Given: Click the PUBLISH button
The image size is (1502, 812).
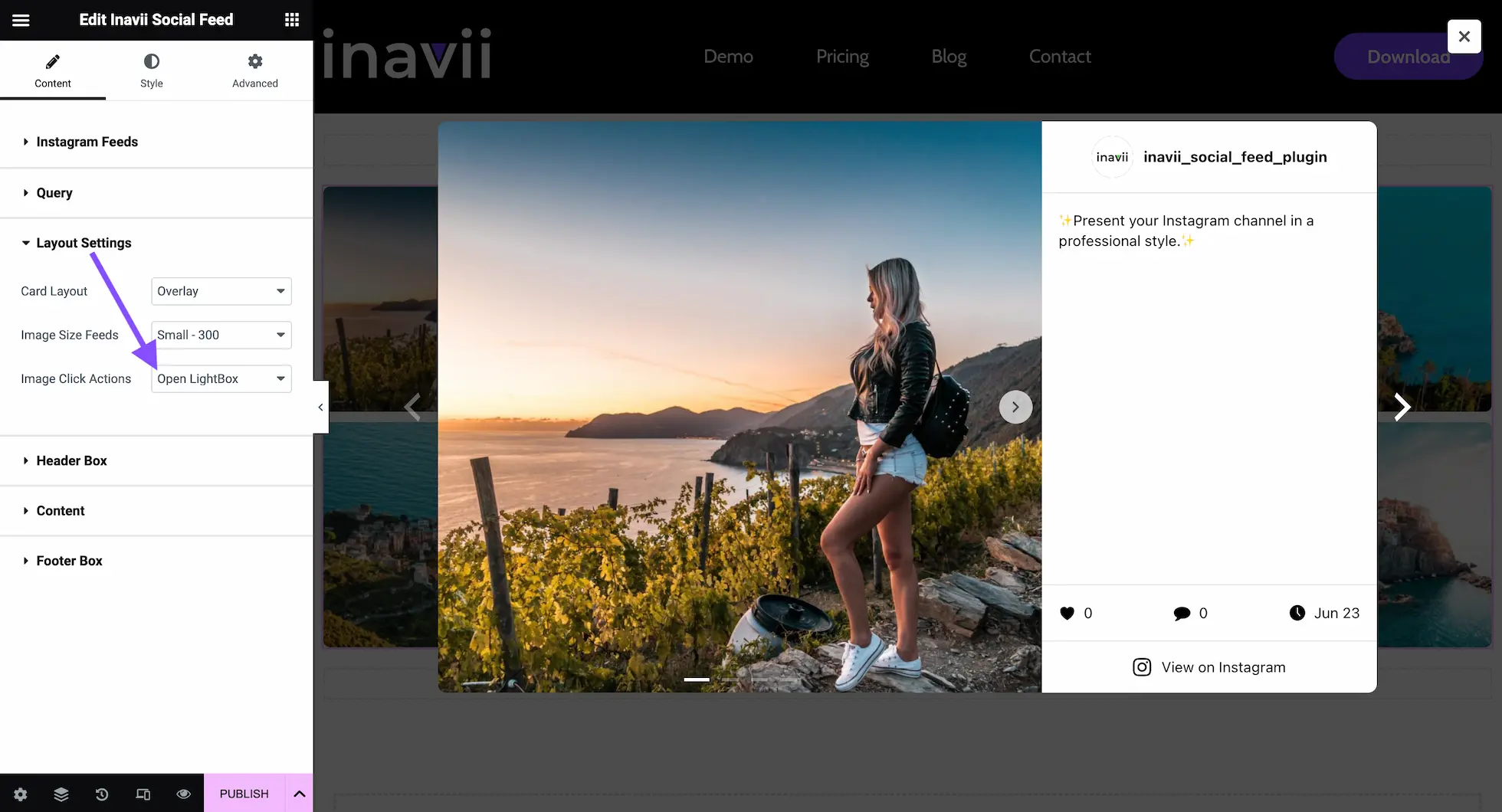Looking at the screenshot, I should (244, 794).
